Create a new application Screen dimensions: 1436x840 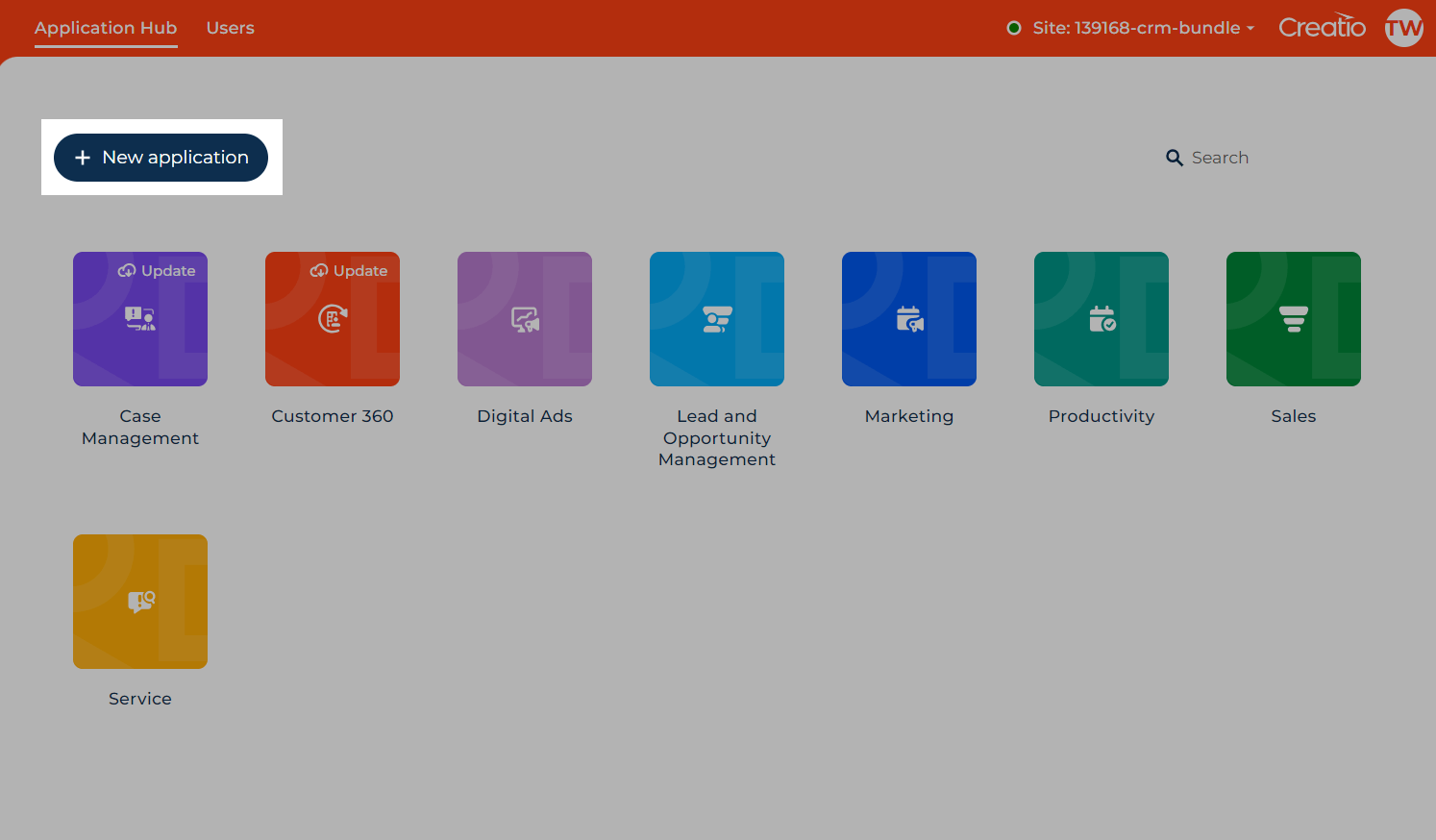tap(161, 158)
